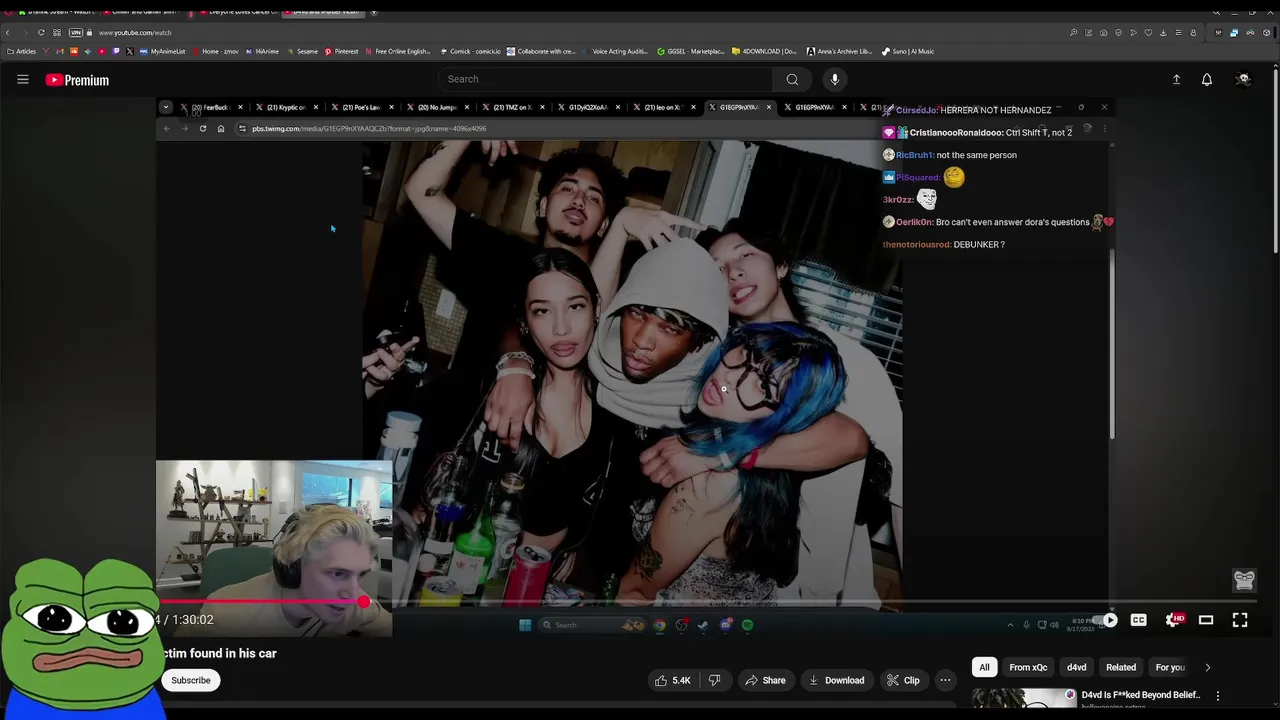Toggle closed captions with the CC button
1280x720 pixels.
[1138, 620]
